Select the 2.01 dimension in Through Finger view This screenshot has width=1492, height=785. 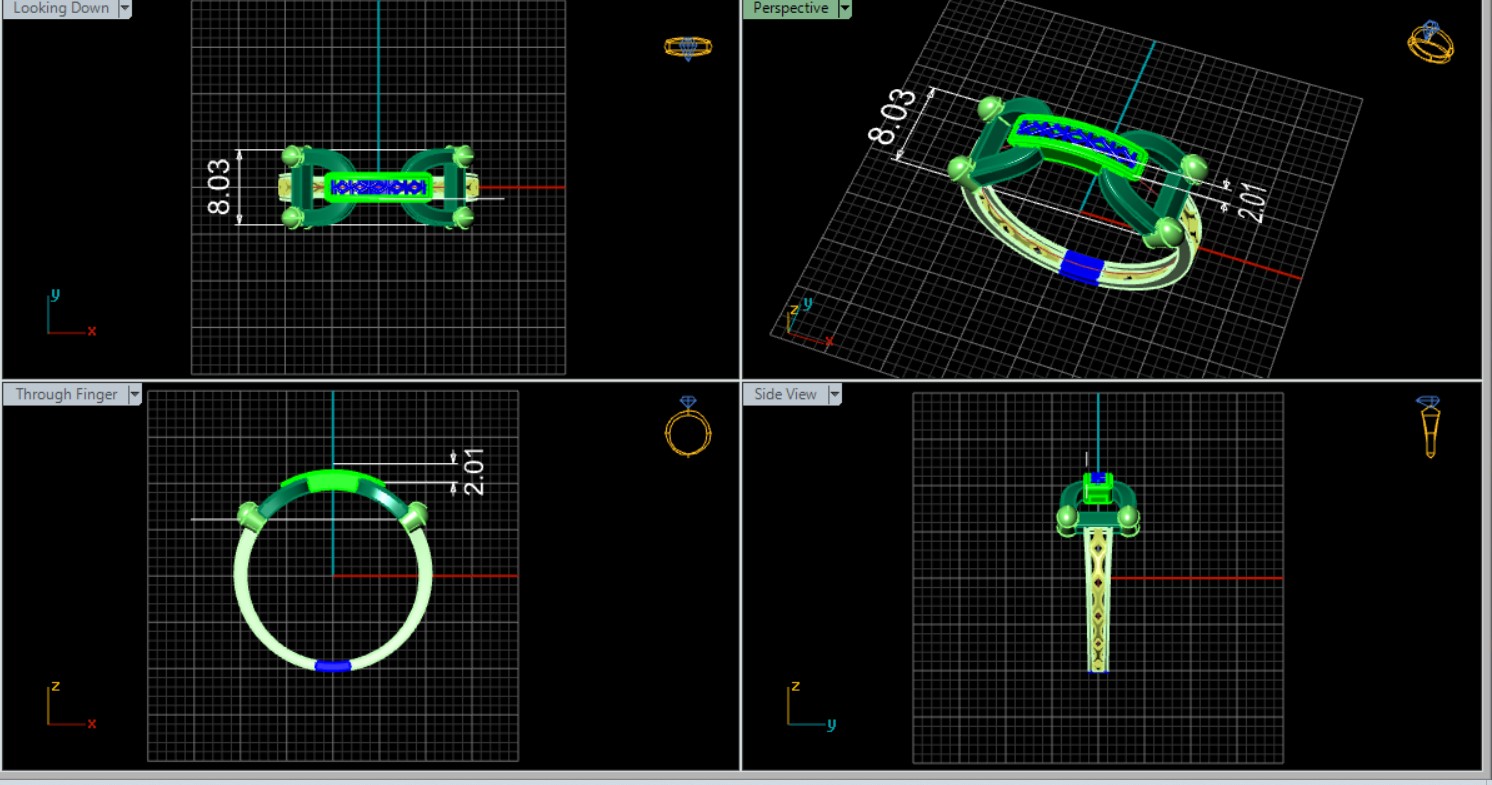coord(474,471)
